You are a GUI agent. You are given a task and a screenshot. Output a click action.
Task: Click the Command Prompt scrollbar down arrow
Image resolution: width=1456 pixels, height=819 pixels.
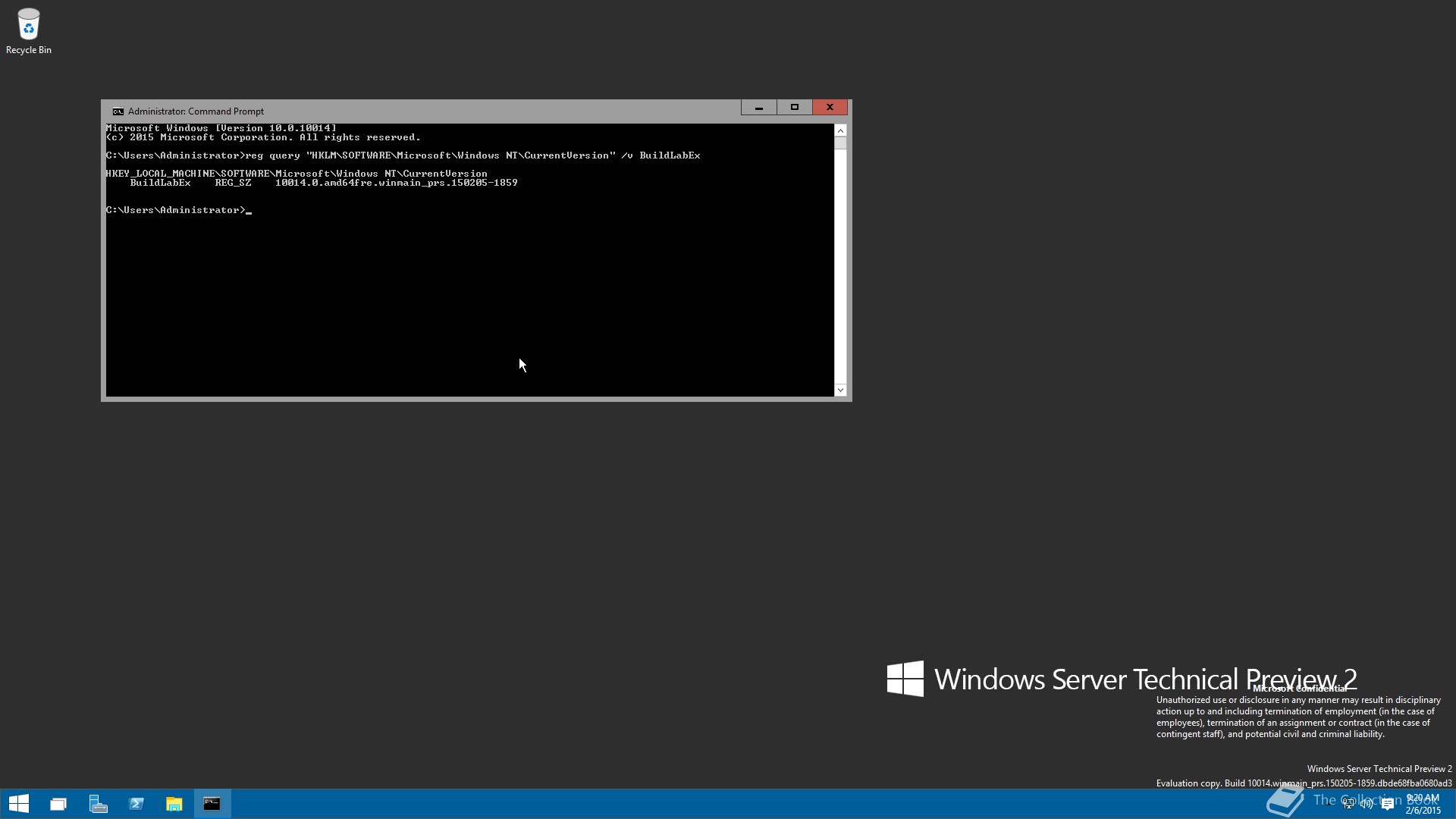click(x=840, y=390)
